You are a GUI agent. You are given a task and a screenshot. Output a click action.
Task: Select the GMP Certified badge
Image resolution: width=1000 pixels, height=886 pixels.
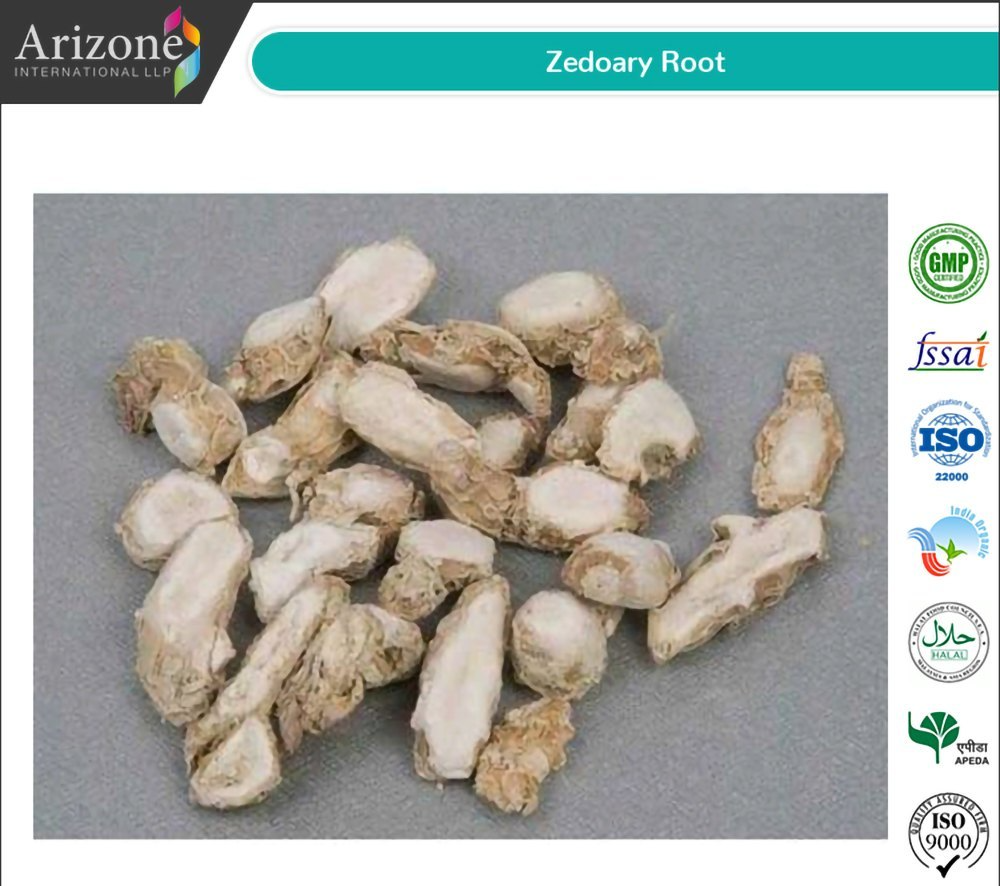(x=948, y=263)
